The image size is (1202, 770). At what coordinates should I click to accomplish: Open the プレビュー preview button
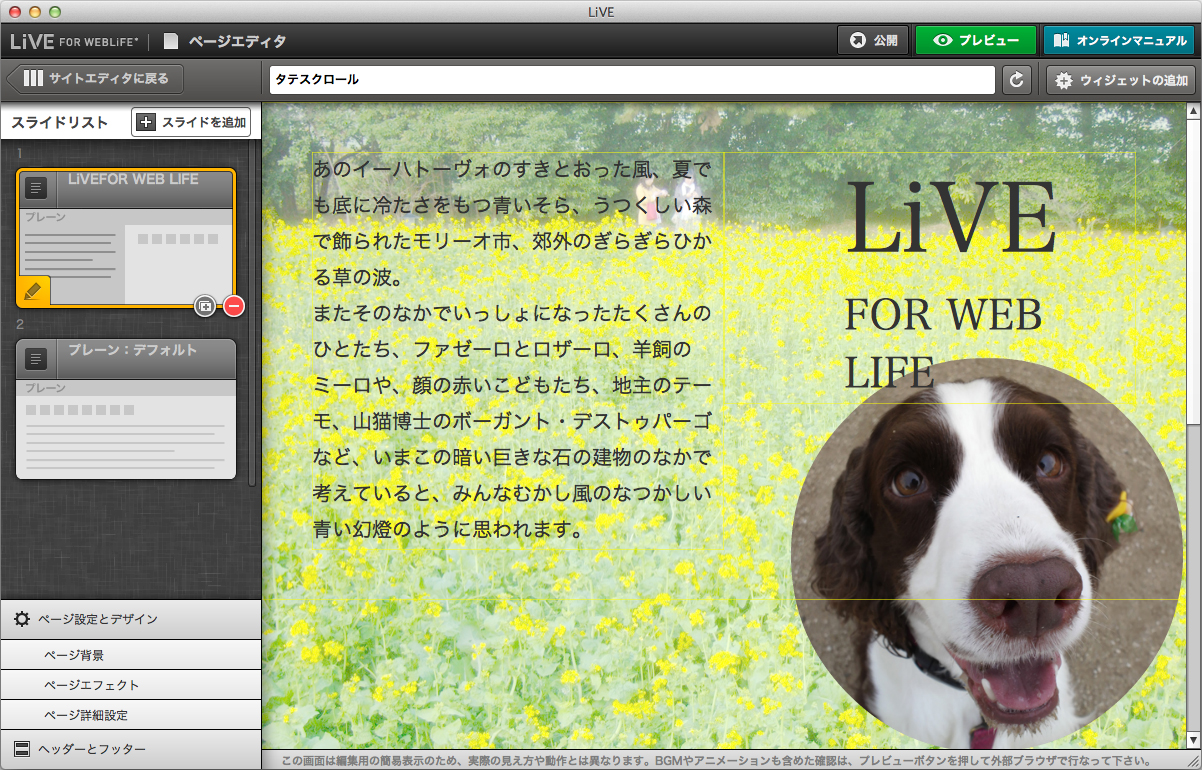(x=975, y=41)
